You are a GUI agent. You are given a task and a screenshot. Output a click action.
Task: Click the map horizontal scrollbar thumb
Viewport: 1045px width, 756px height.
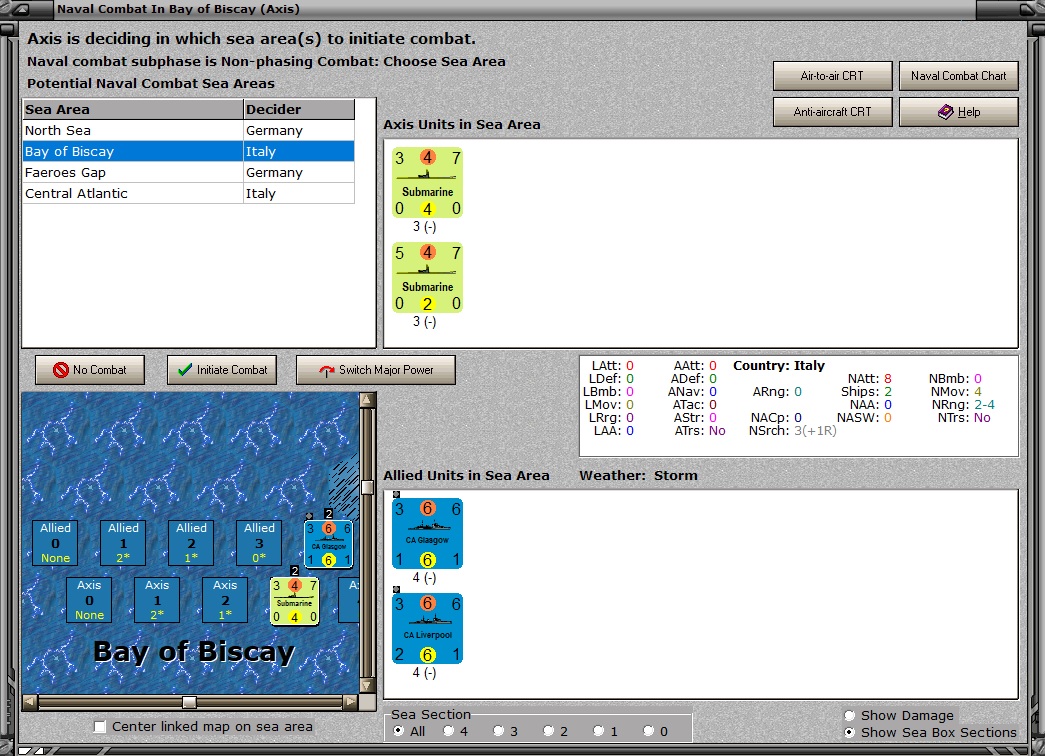190,702
